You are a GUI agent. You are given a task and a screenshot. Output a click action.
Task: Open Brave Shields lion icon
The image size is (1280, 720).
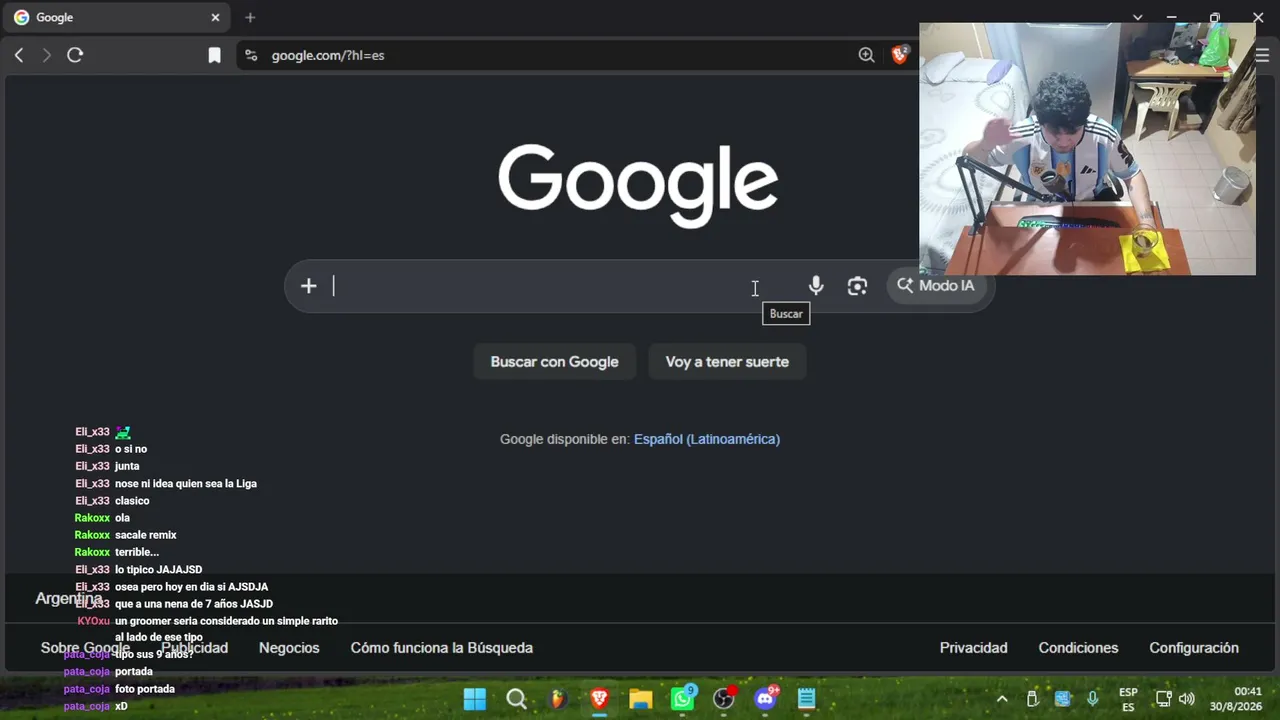(x=900, y=55)
